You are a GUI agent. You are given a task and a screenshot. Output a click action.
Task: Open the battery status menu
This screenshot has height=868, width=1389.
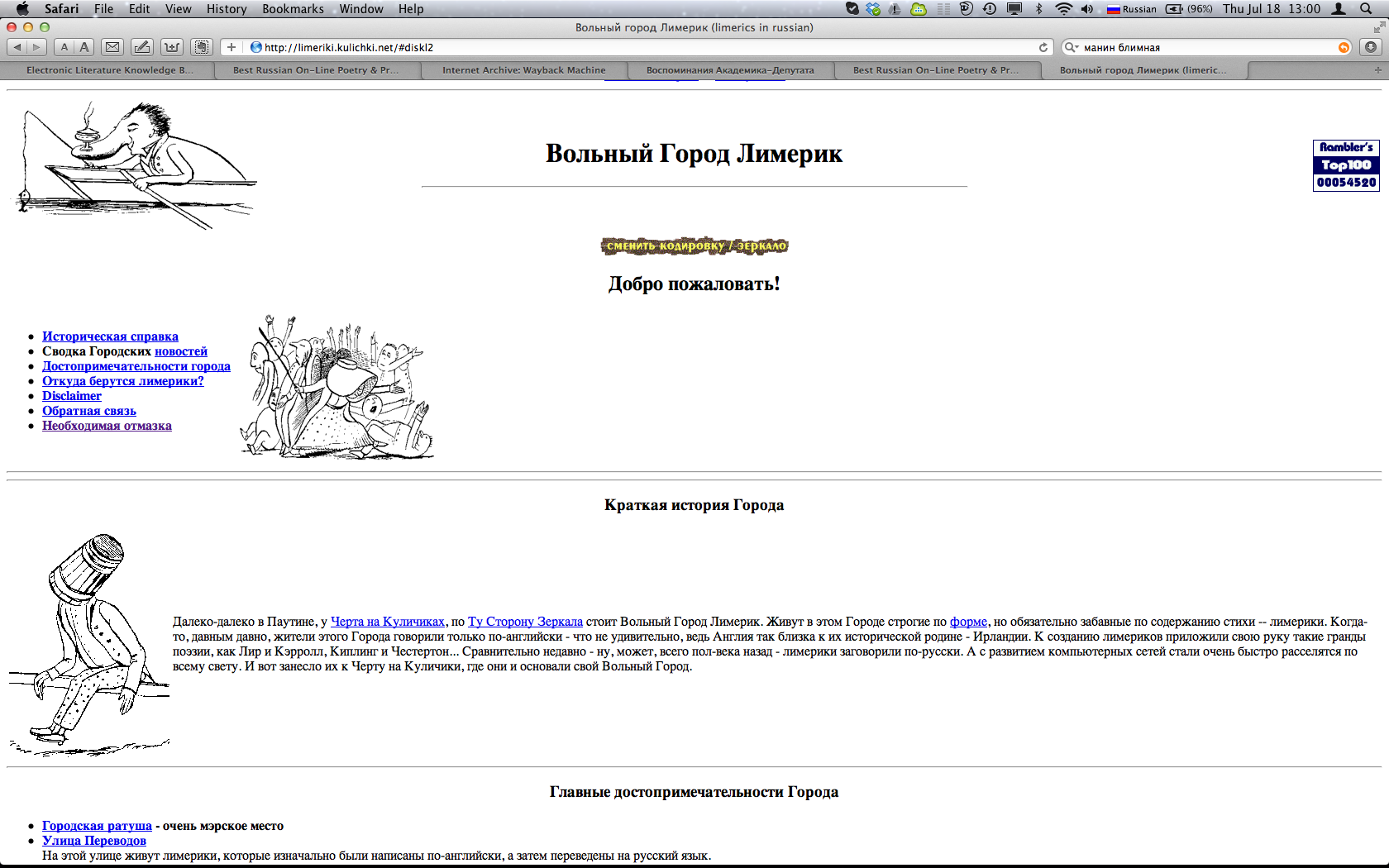tap(1189, 8)
